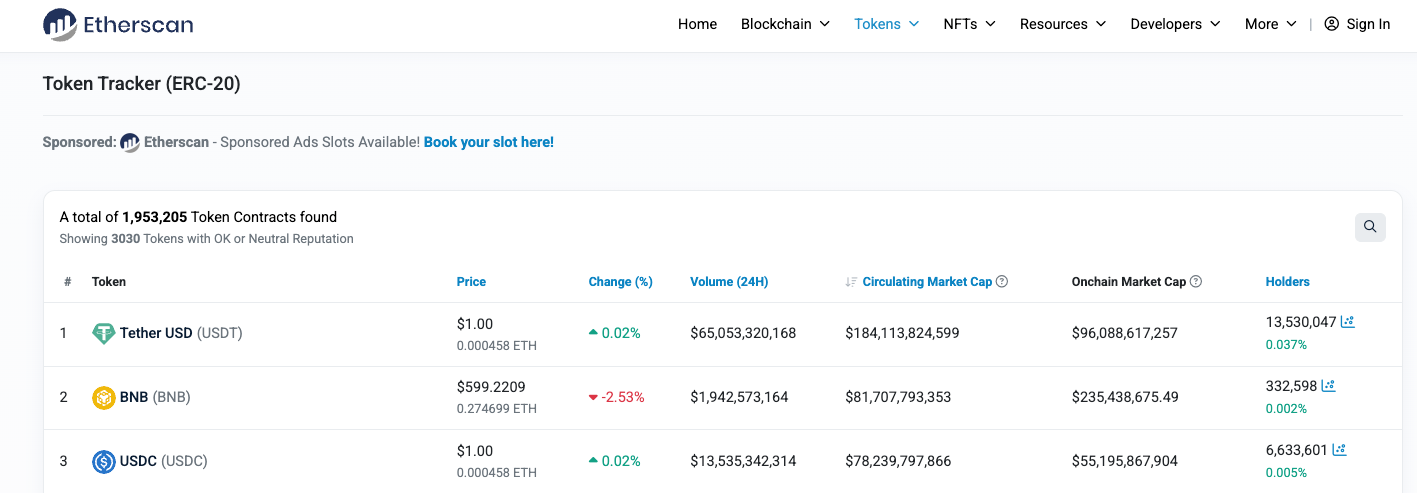Open holders chart icon for Tether USD
The image size is (1417, 493).
tap(1347, 322)
